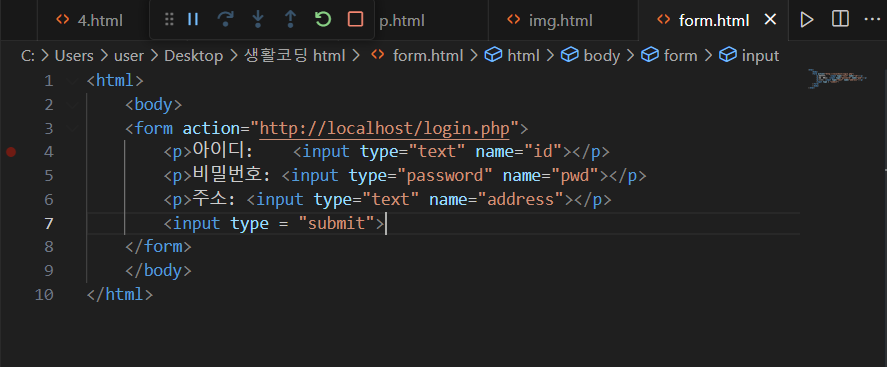Collapse the body fold on line 2
Screen dimensions: 887x367
click(x=72, y=105)
